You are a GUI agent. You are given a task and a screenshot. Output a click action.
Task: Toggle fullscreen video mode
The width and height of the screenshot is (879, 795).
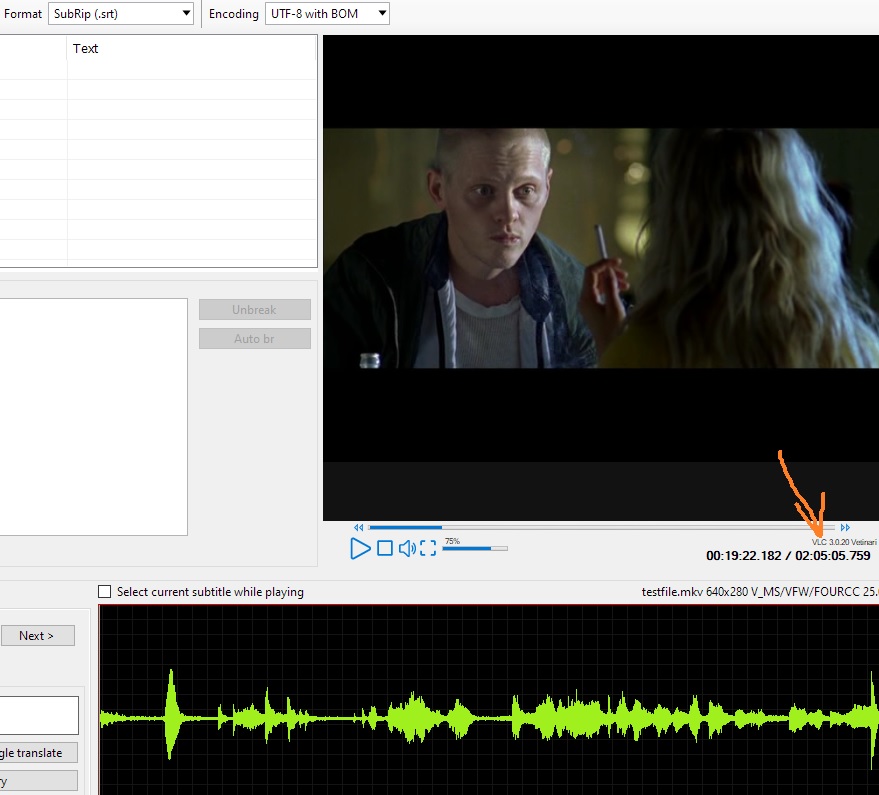coord(428,548)
